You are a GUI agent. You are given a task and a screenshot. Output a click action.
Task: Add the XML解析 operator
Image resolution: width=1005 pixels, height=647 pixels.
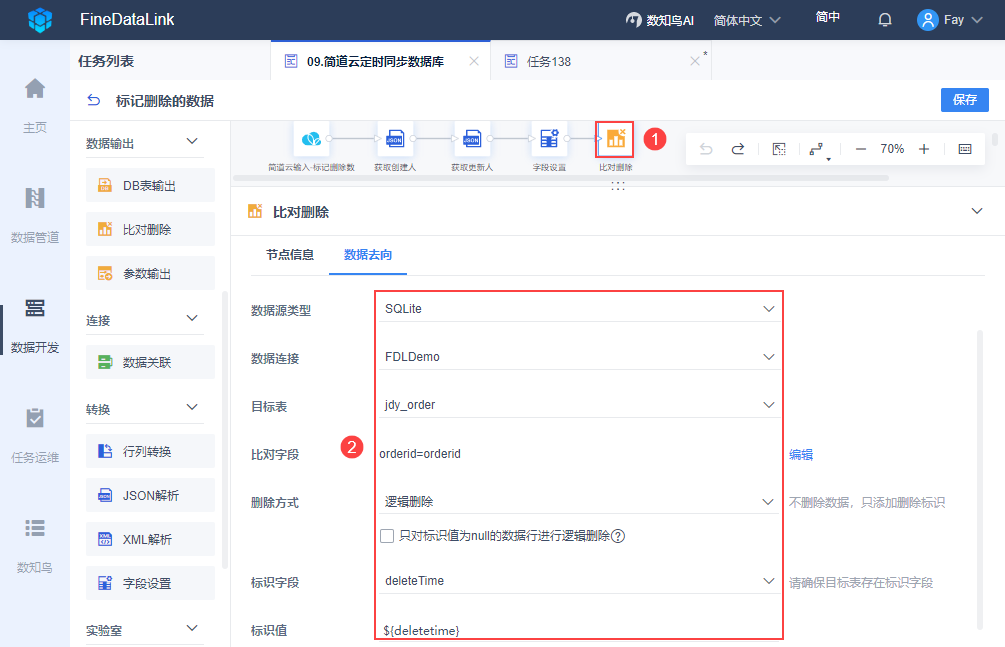click(150, 539)
